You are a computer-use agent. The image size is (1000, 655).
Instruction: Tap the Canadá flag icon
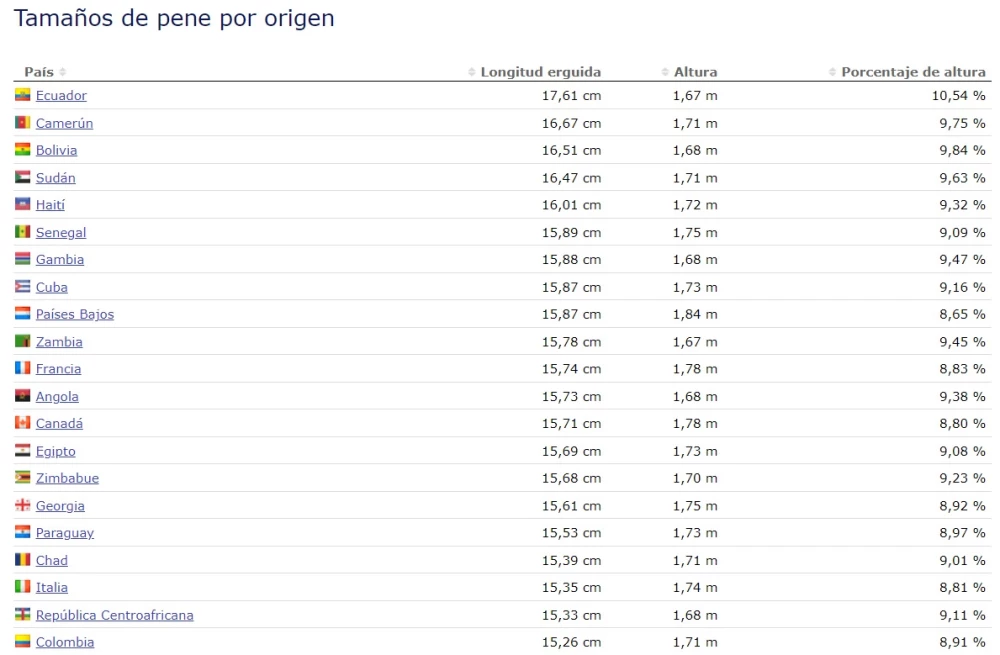22,423
